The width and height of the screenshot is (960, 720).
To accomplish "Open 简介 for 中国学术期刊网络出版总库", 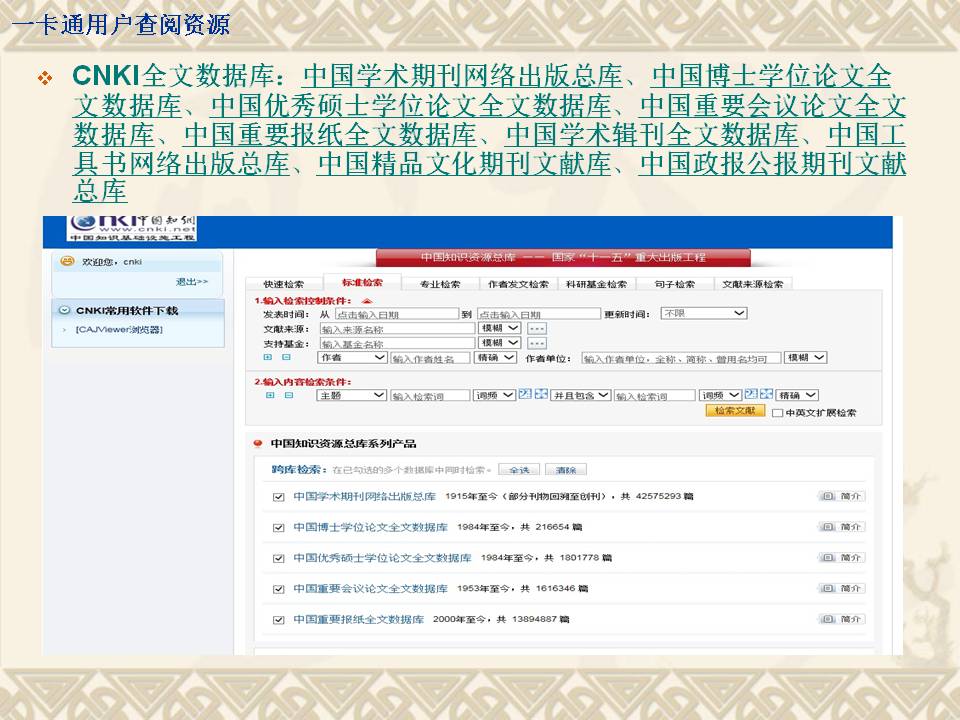I will [x=842, y=496].
